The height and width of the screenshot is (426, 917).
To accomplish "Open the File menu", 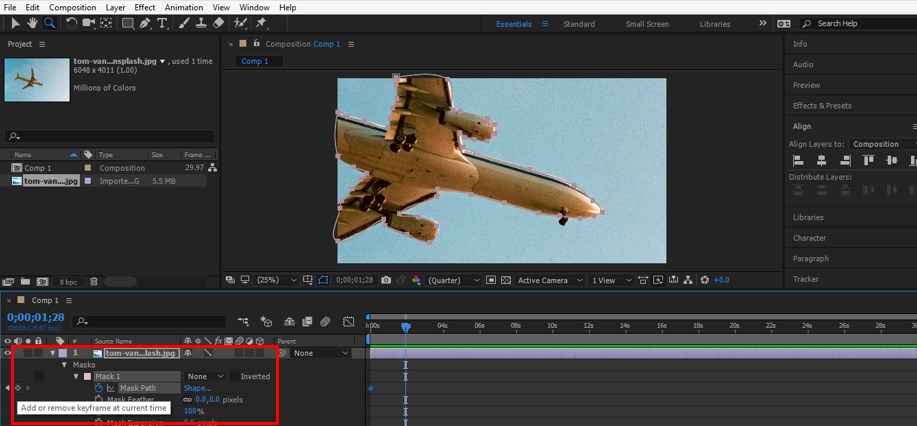I will (x=10, y=8).
